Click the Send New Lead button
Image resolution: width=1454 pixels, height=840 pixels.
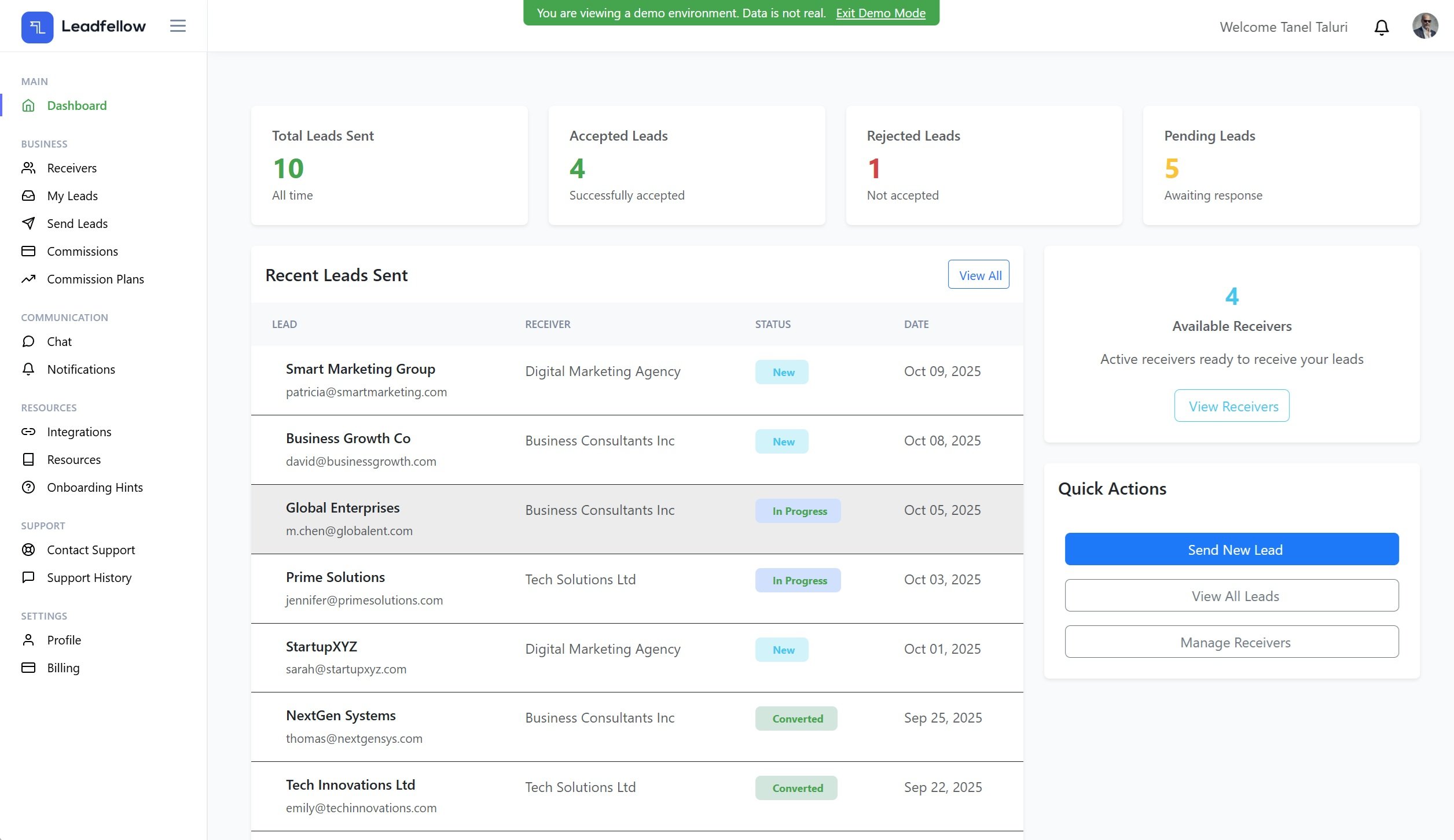pyautogui.click(x=1231, y=550)
